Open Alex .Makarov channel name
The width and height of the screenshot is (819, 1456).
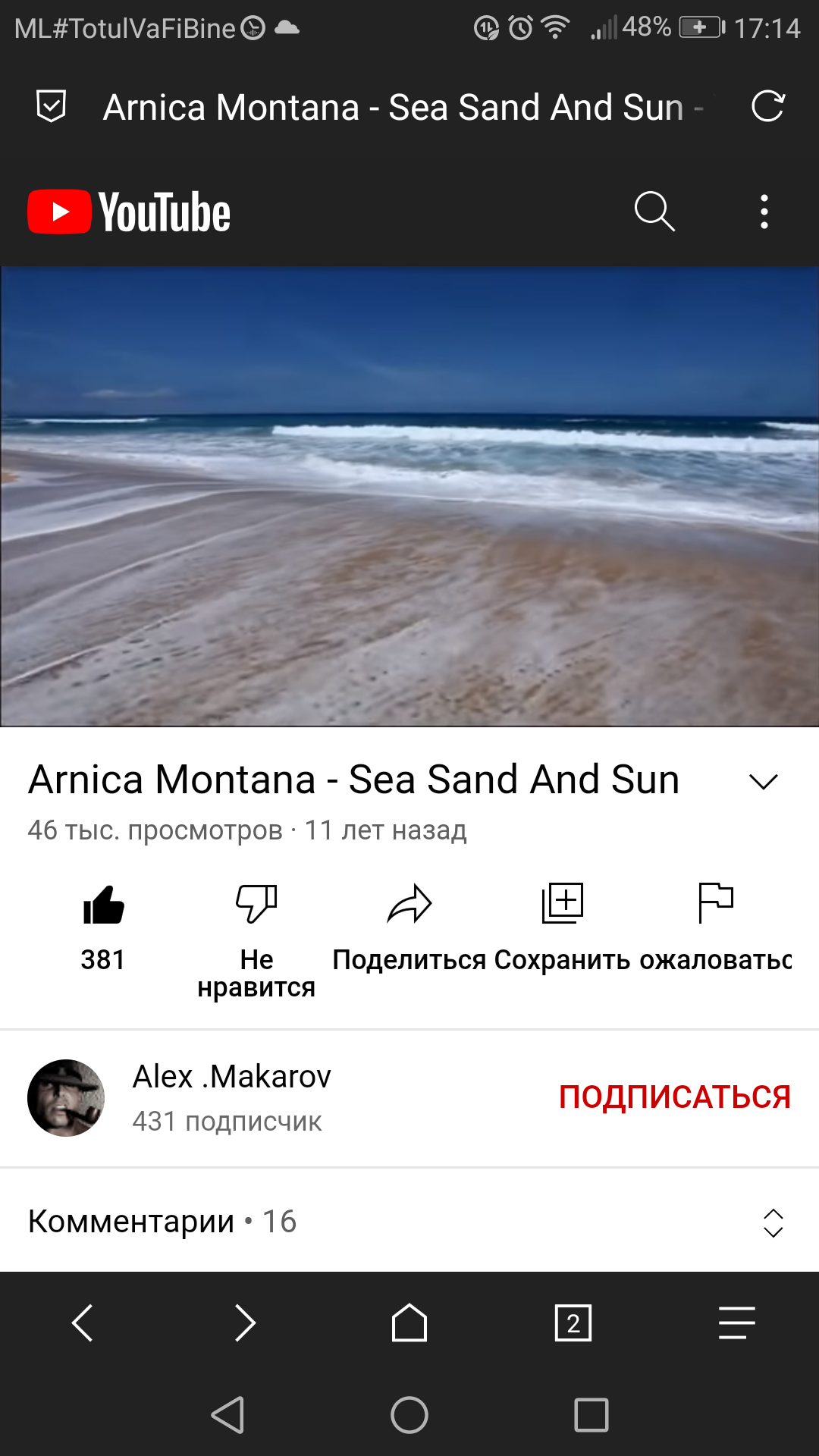tap(232, 1077)
